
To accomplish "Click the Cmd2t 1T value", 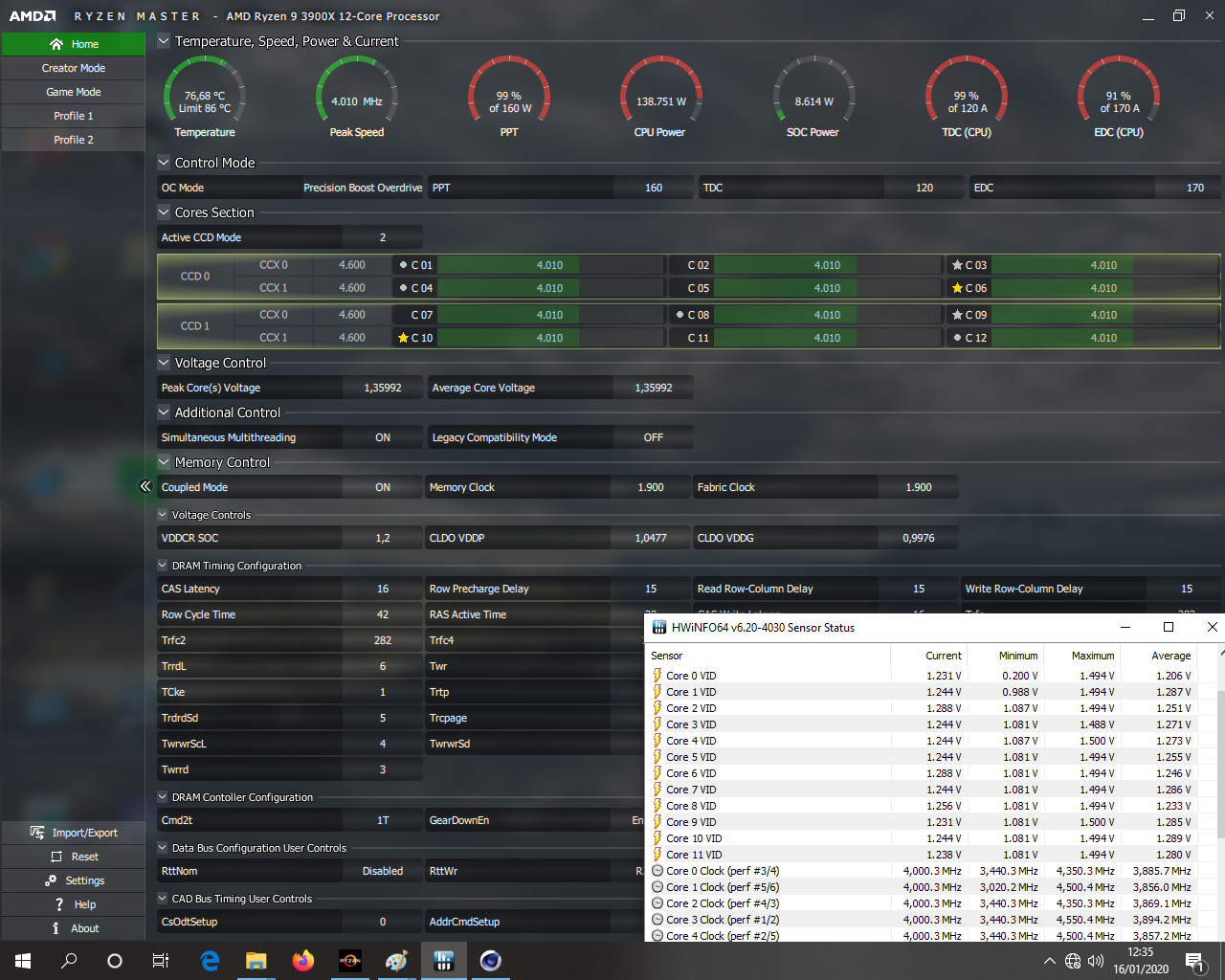I will (x=383, y=820).
